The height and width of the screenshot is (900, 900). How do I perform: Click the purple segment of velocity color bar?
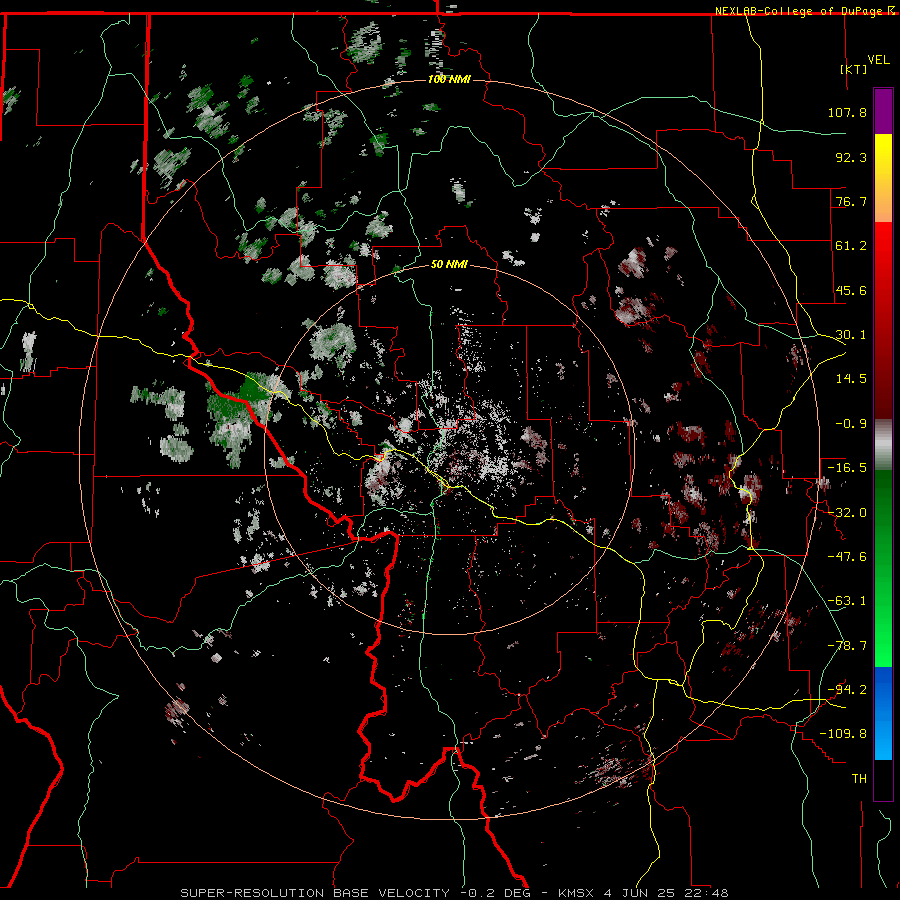point(883,111)
